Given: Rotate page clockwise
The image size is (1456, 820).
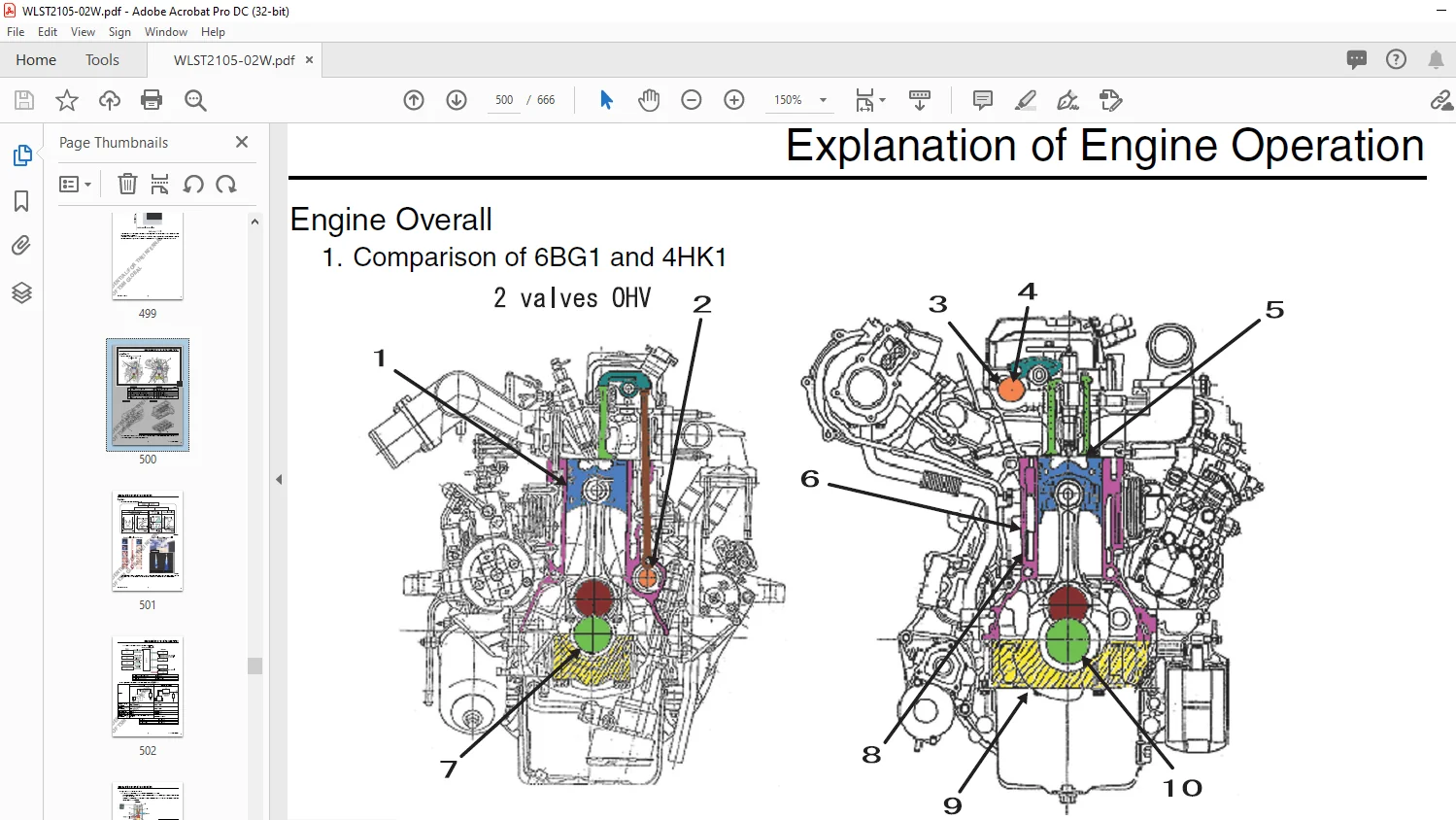Looking at the screenshot, I should 226,184.
